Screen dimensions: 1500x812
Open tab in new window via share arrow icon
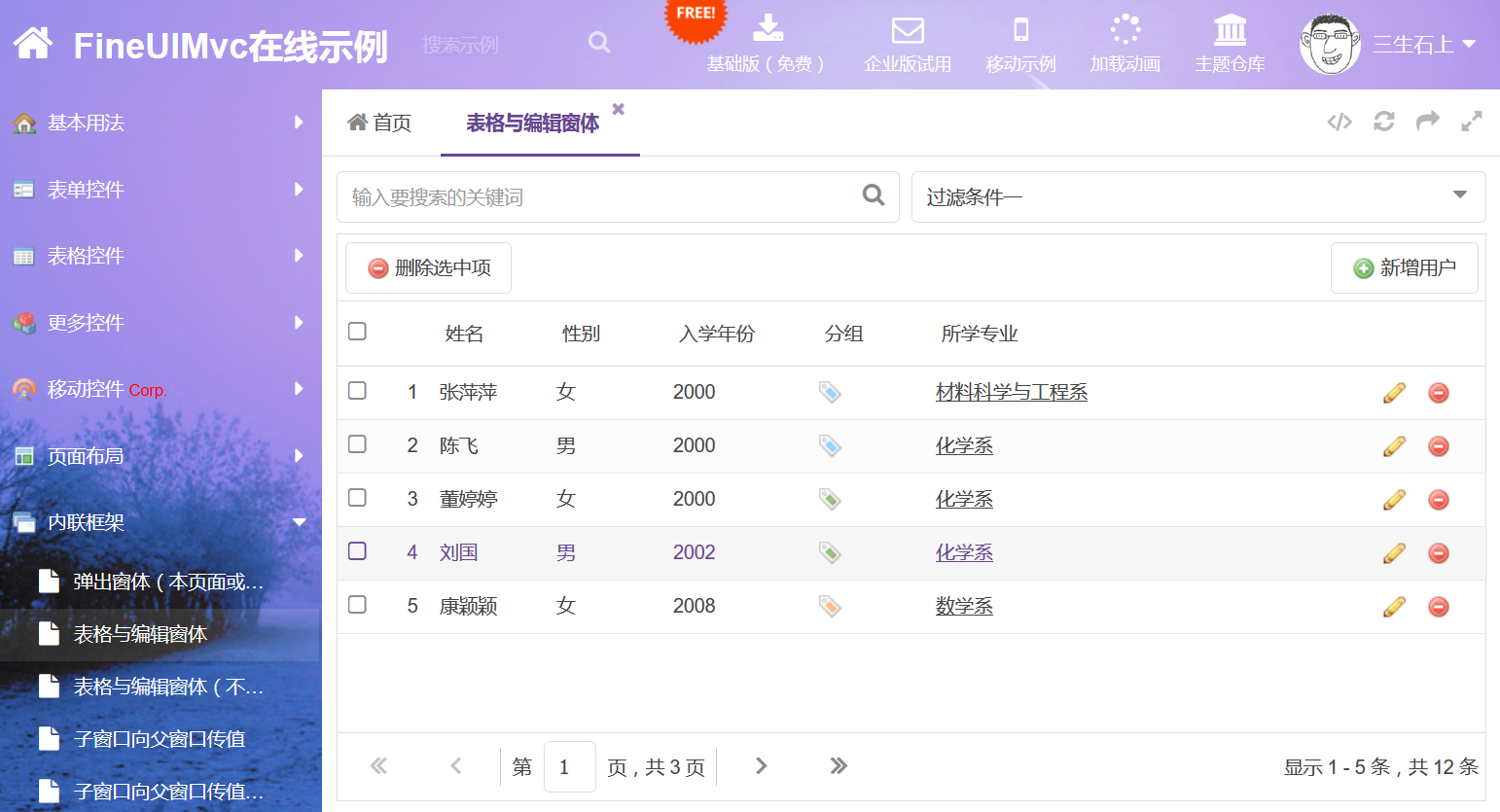tap(1427, 122)
